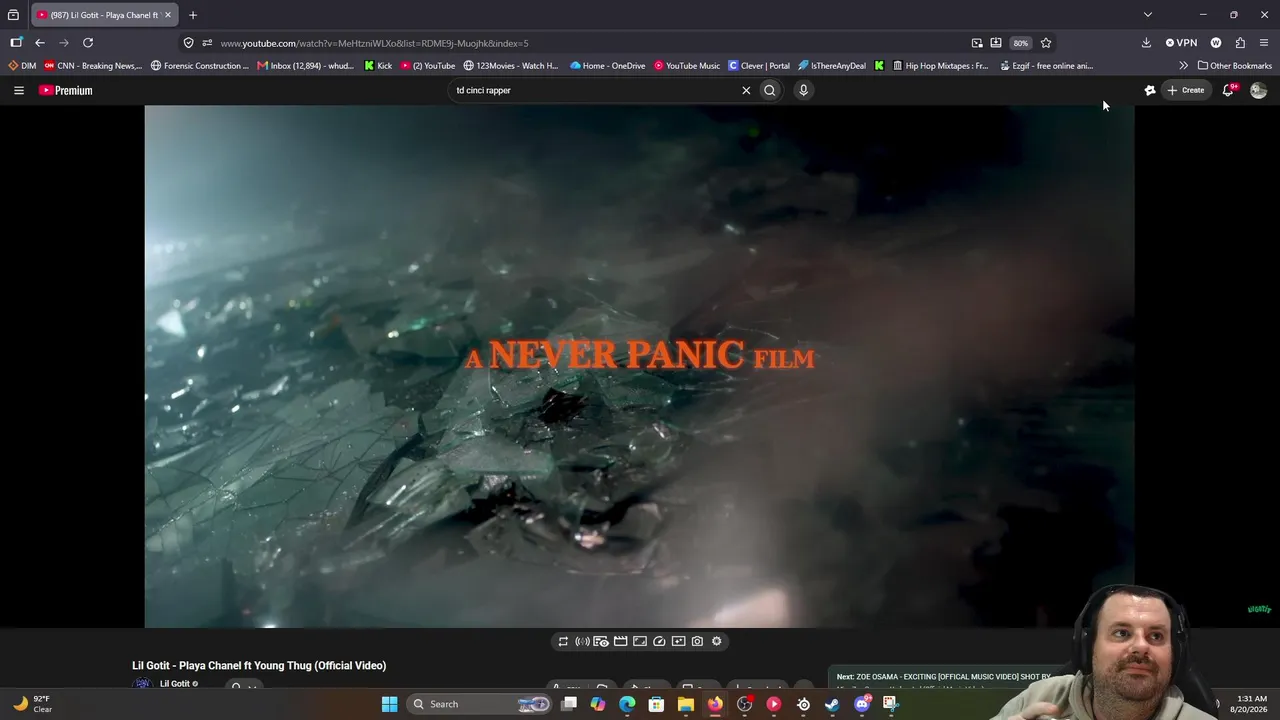Open the YouTube Music bookmark

tap(687, 66)
